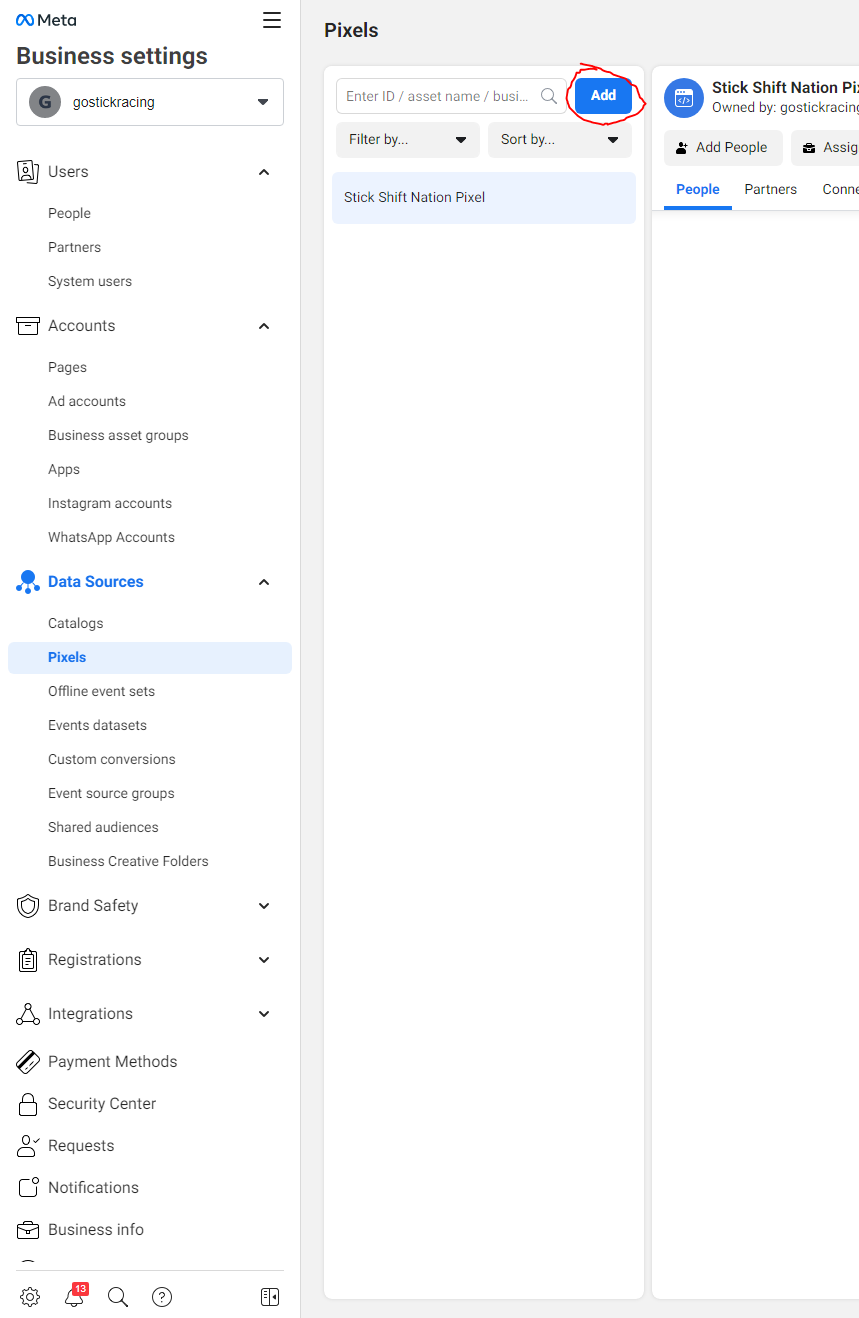The width and height of the screenshot is (859, 1318).
Task: Open Event source groups
Action: (111, 794)
